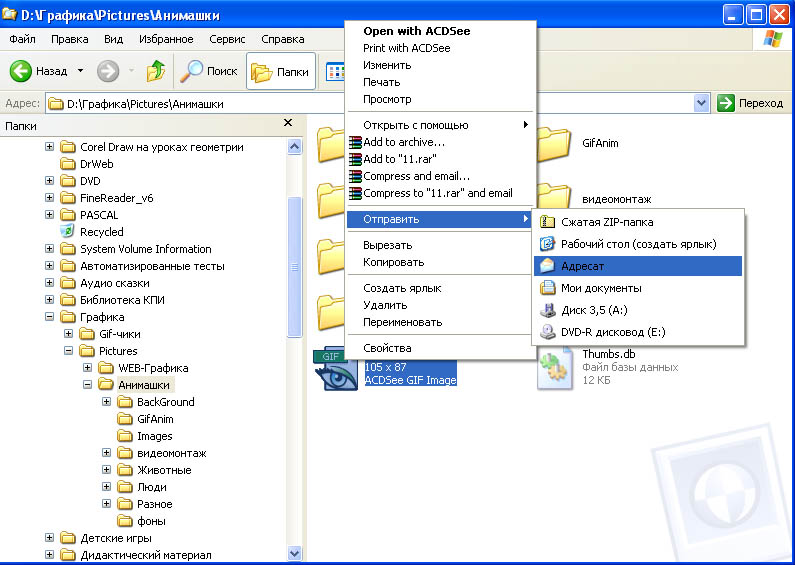Viewport: 795px width, 565px height.
Task: Select the фоны folder in tree
Action: pos(141,521)
